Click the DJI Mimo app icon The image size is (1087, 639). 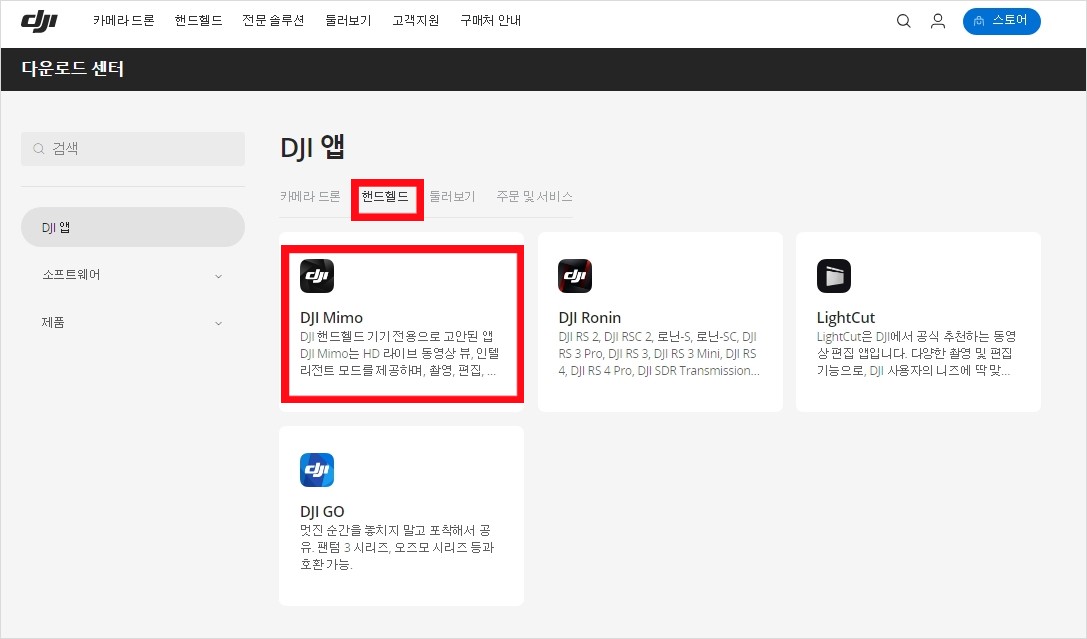(317, 276)
